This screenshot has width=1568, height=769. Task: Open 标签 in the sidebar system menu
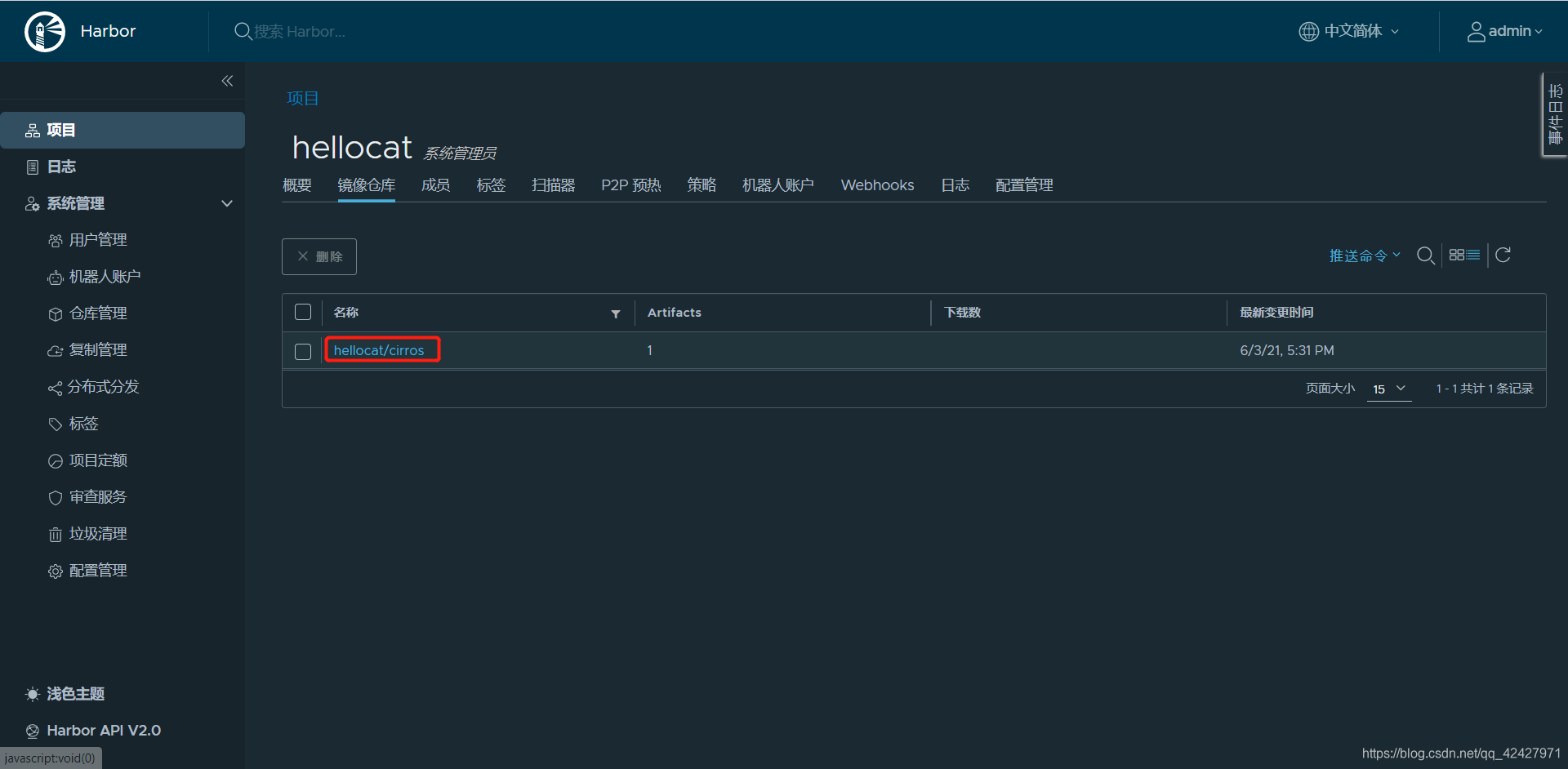click(83, 424)
